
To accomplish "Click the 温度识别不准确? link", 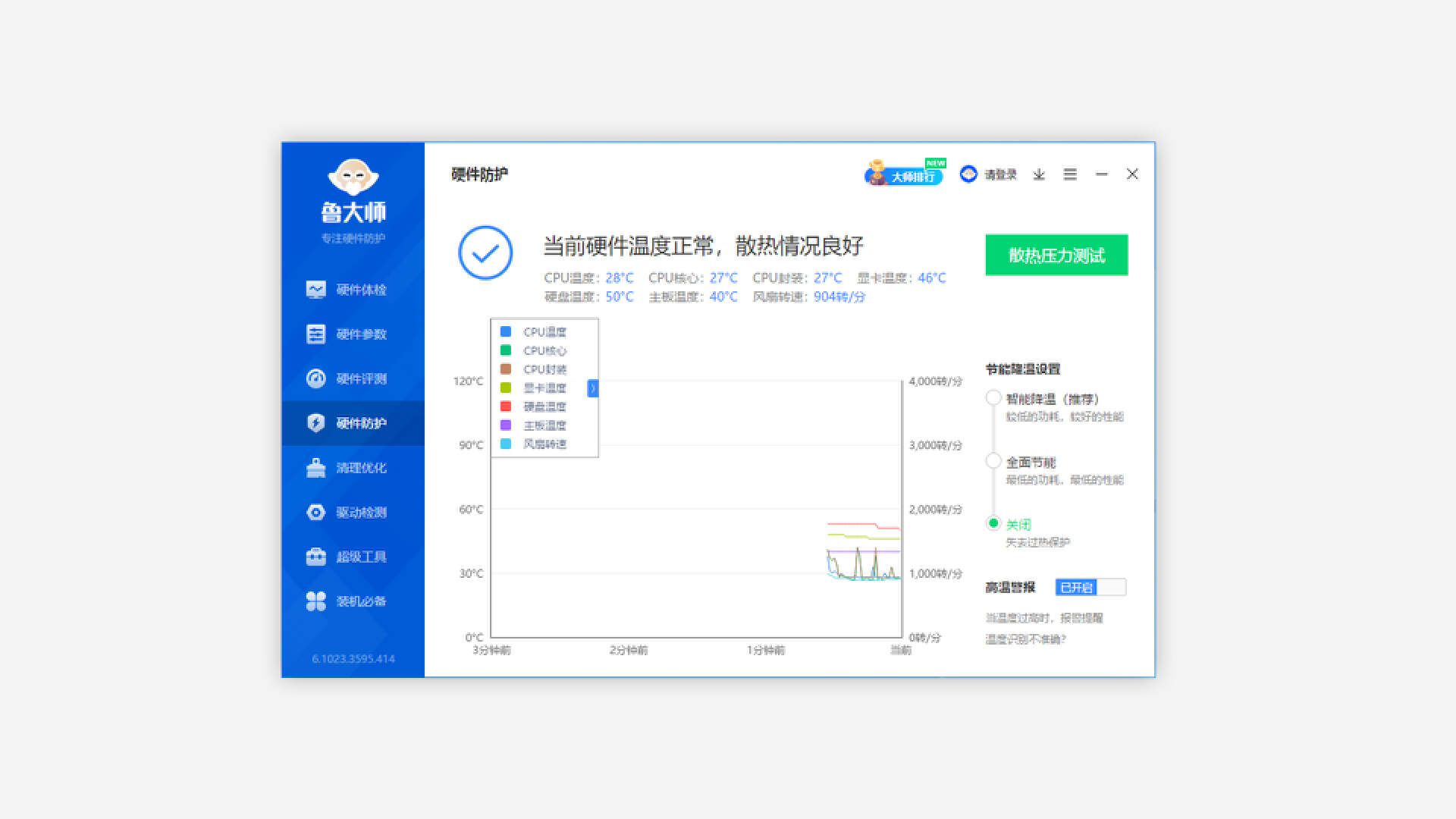I will [x=1026, y=639].
